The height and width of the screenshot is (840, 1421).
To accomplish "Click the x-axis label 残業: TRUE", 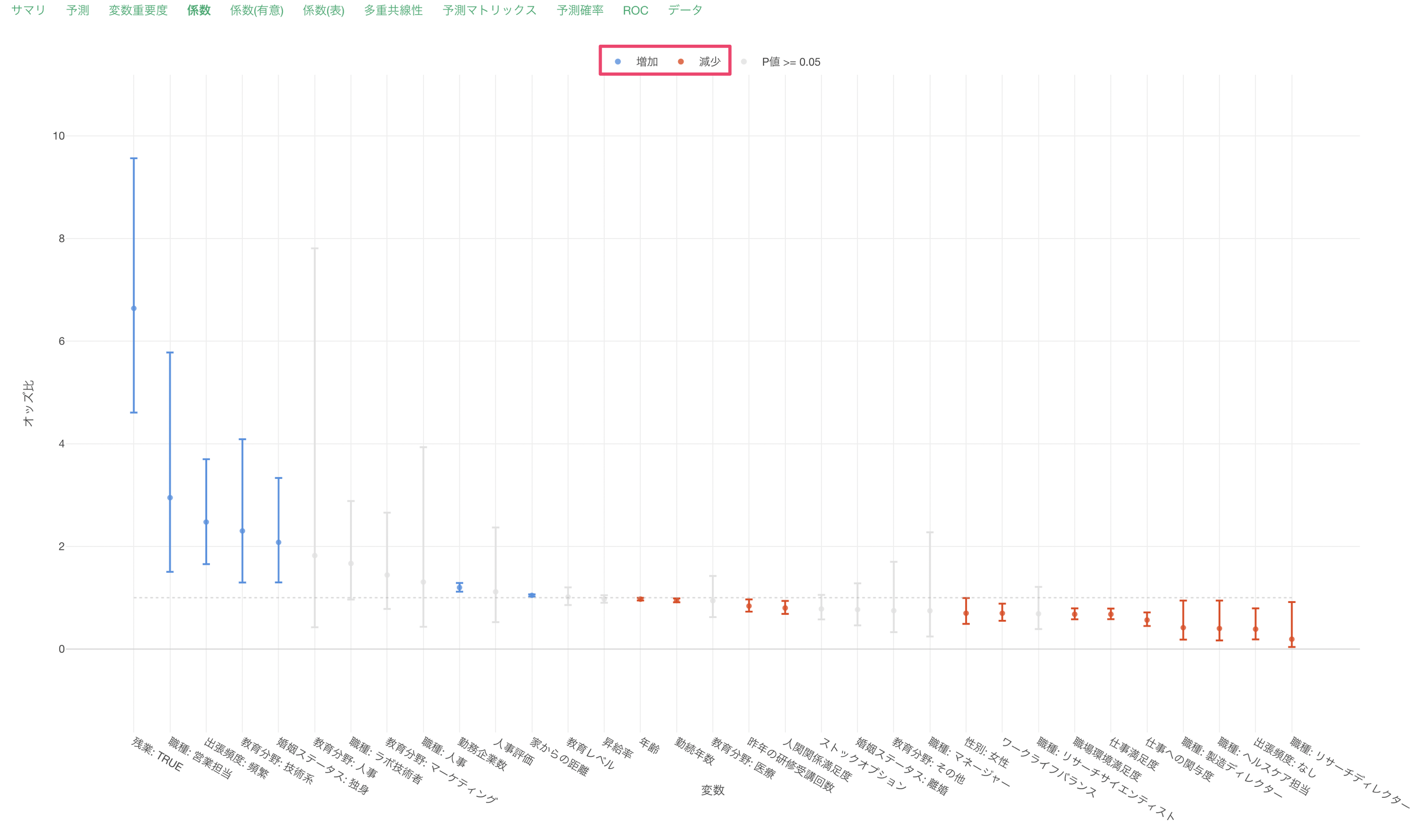I will click(x=157, y=754).
